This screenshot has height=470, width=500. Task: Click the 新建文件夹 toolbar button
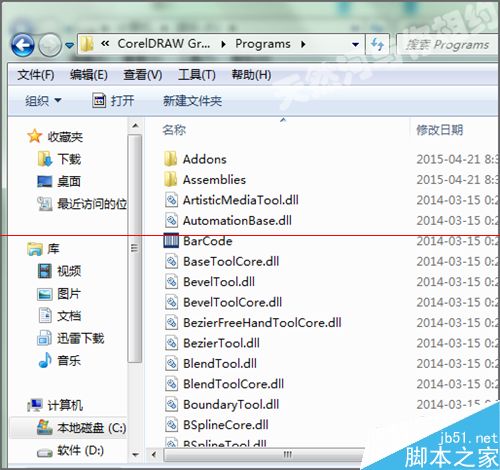pyautogui.click(x=192, y=100)
